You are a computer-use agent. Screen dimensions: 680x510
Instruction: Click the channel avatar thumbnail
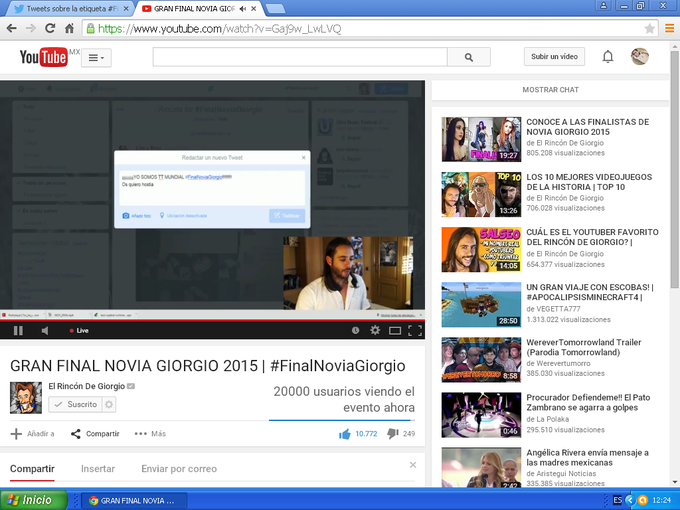point(26,398)
